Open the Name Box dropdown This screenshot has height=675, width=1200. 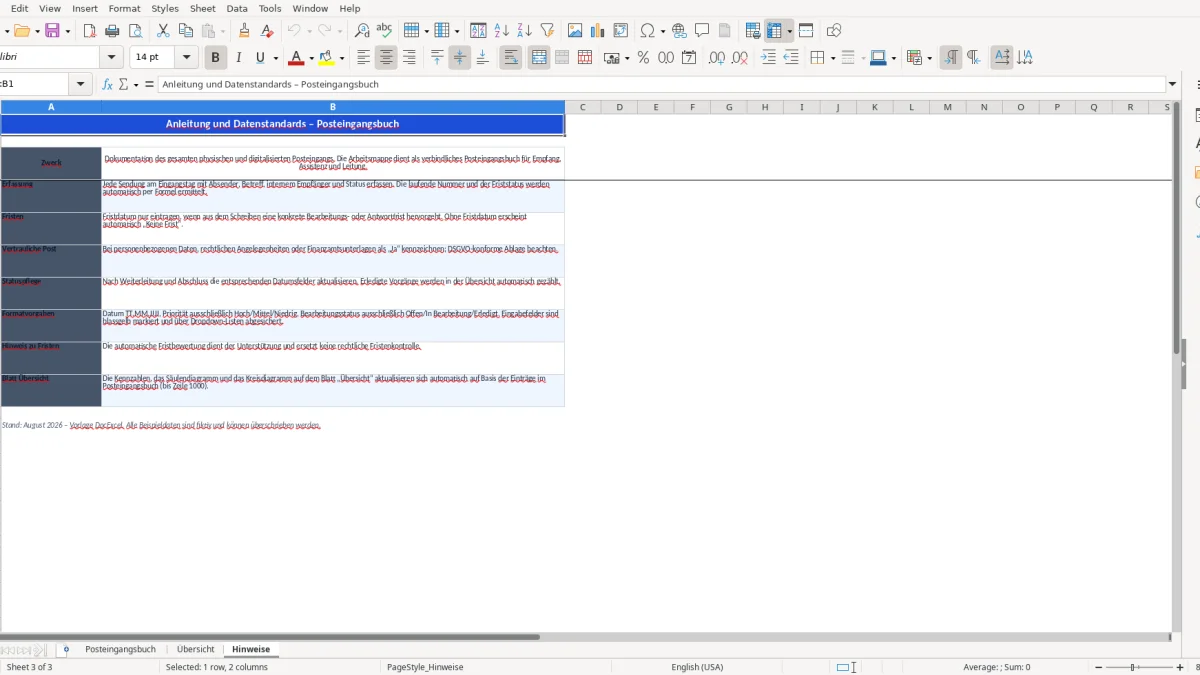pos(81,84)
